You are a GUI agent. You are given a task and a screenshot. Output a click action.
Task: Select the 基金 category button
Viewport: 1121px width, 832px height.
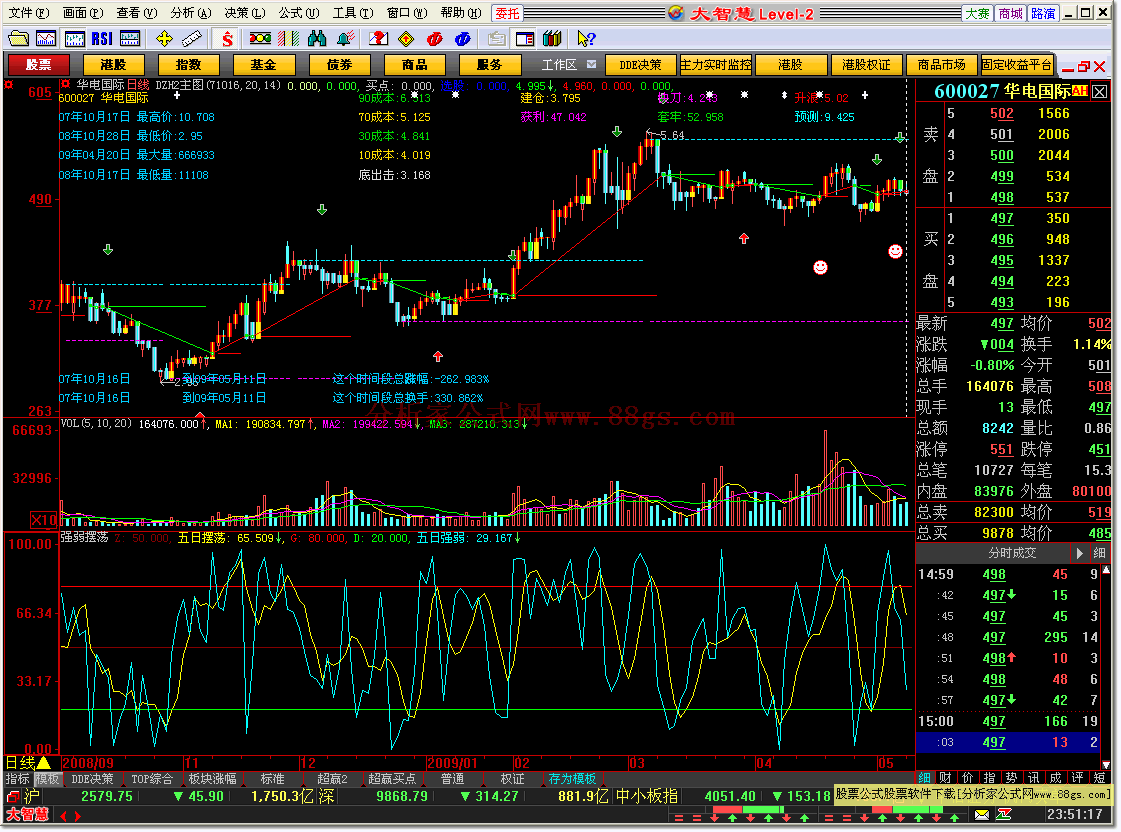click(263, 65)
